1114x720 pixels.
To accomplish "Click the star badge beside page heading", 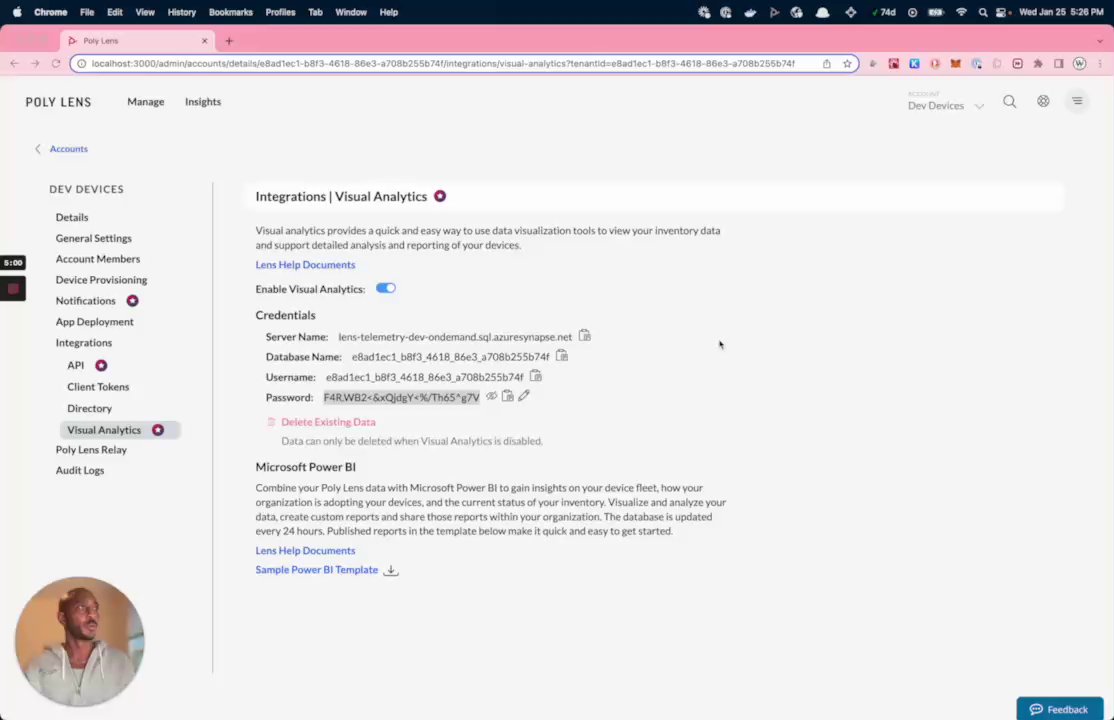I will [x=440, y=196].
